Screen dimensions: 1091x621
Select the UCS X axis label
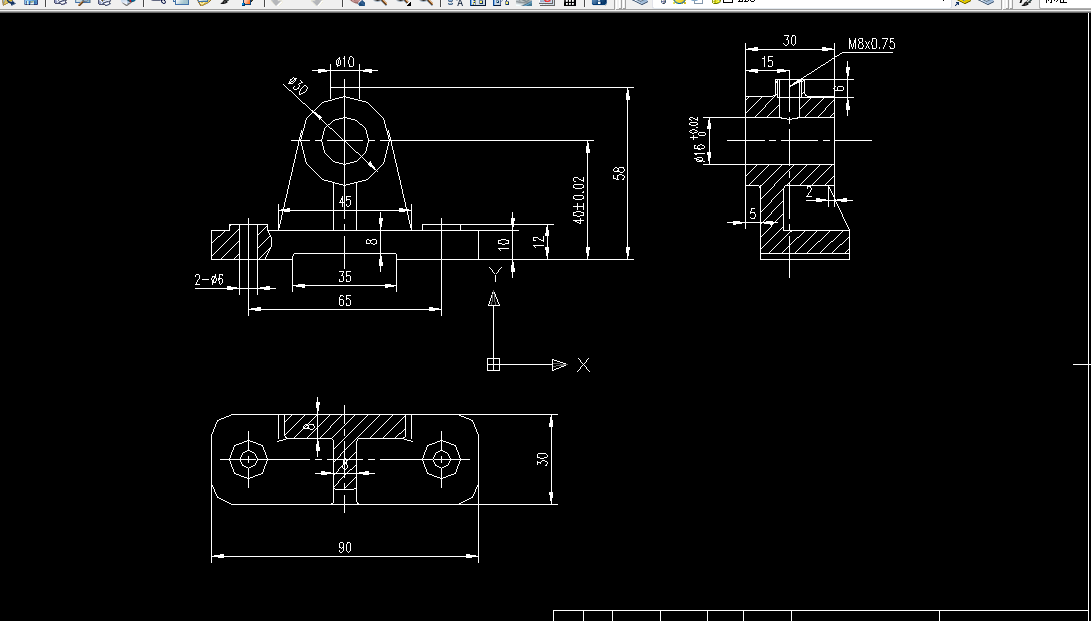click(583, 364)
